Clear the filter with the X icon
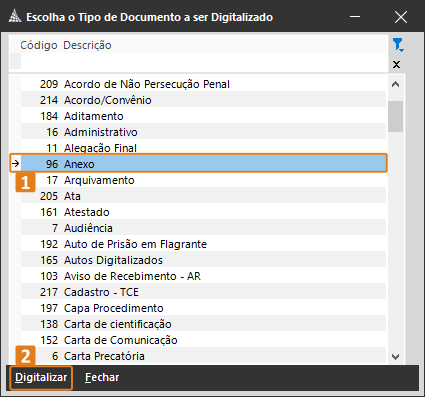The height and width of the screenshot is (397, 425). tap(396, 64)
